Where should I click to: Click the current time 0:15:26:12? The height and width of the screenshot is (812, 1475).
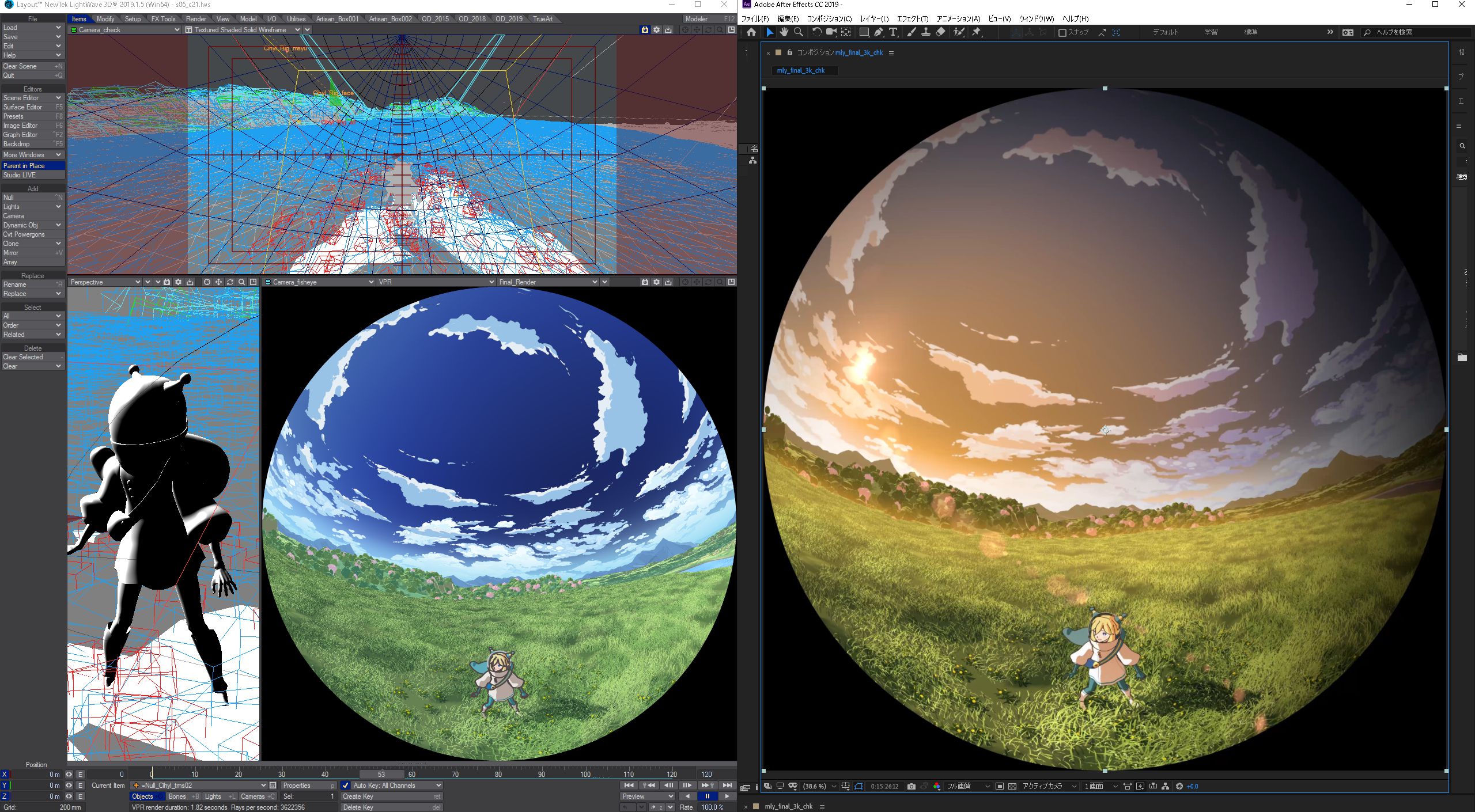pos(884,786)
